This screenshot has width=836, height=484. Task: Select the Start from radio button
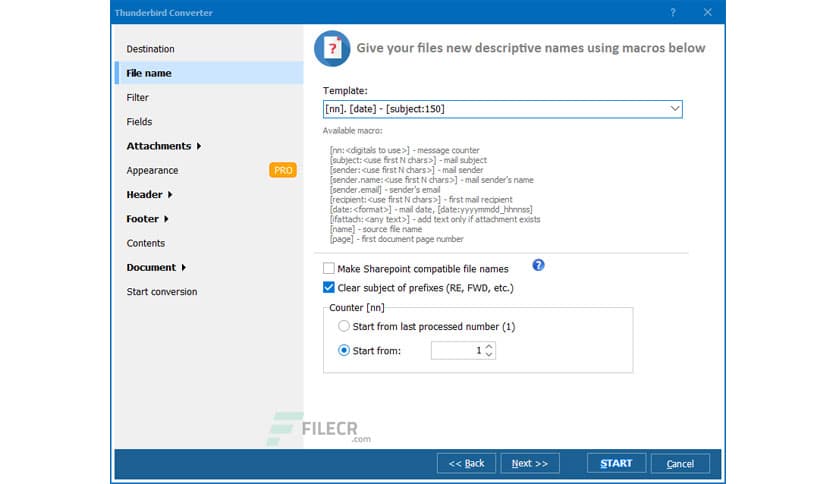click(x=344, y=351)
